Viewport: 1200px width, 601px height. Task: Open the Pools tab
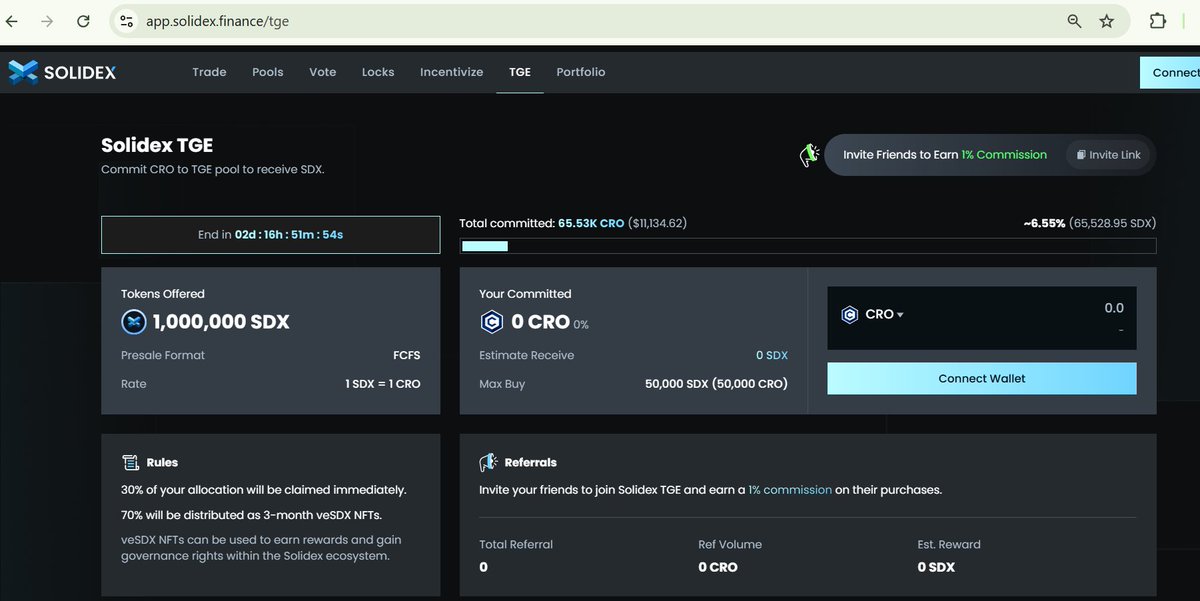point(268,72)
